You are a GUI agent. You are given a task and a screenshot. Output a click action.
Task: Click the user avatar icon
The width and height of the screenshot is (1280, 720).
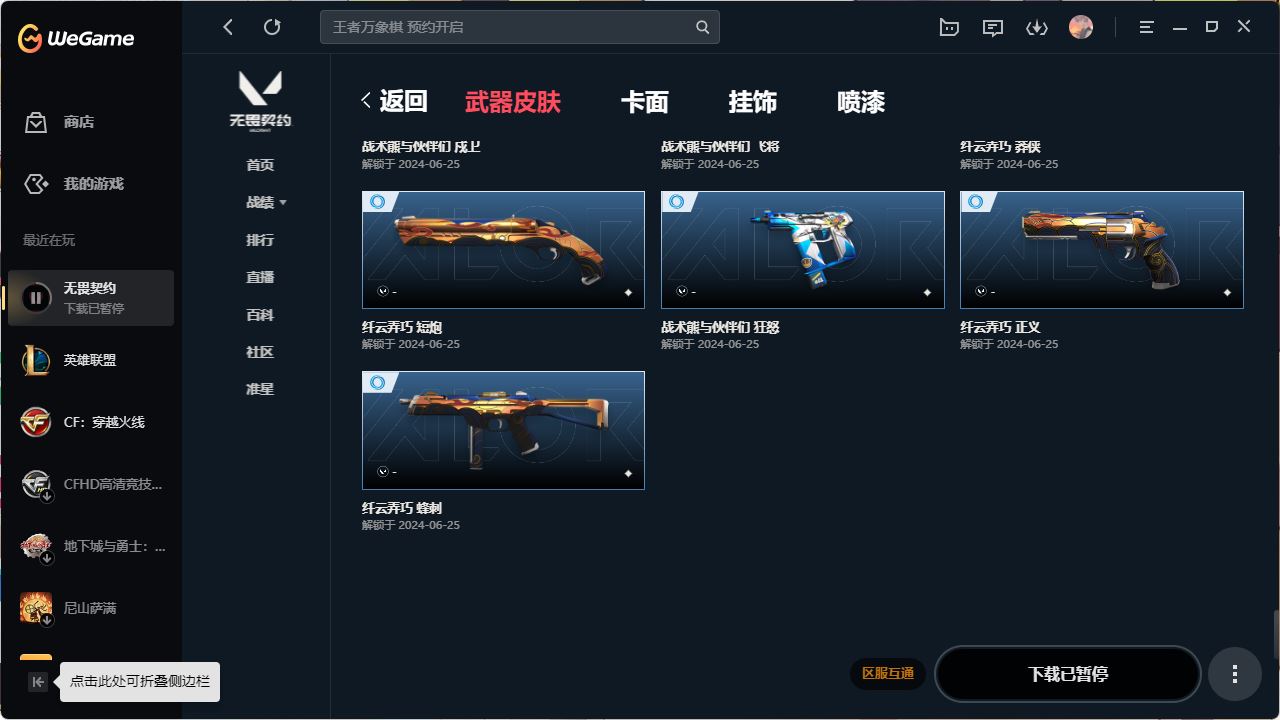click(x=1081, y=27)
